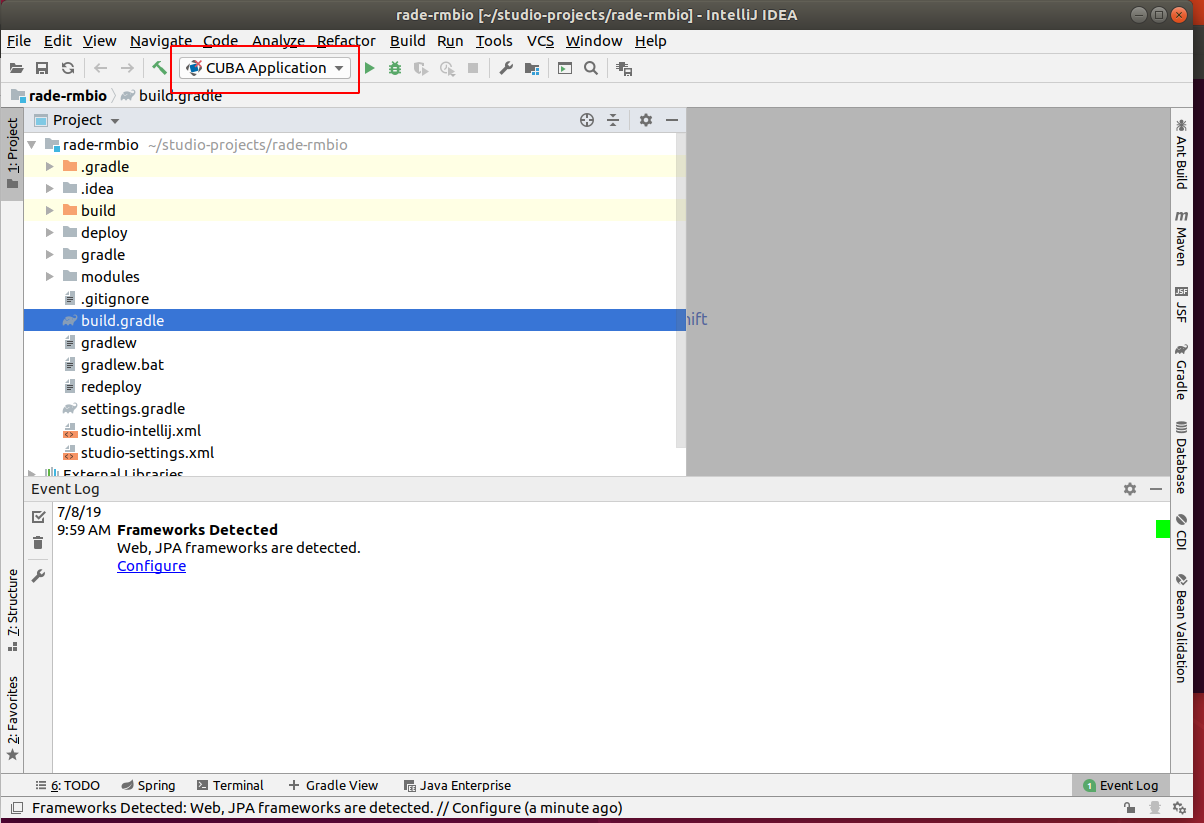Click the grey Stop square icon
Screen dimensions: 1204x823
click(473, 68)
